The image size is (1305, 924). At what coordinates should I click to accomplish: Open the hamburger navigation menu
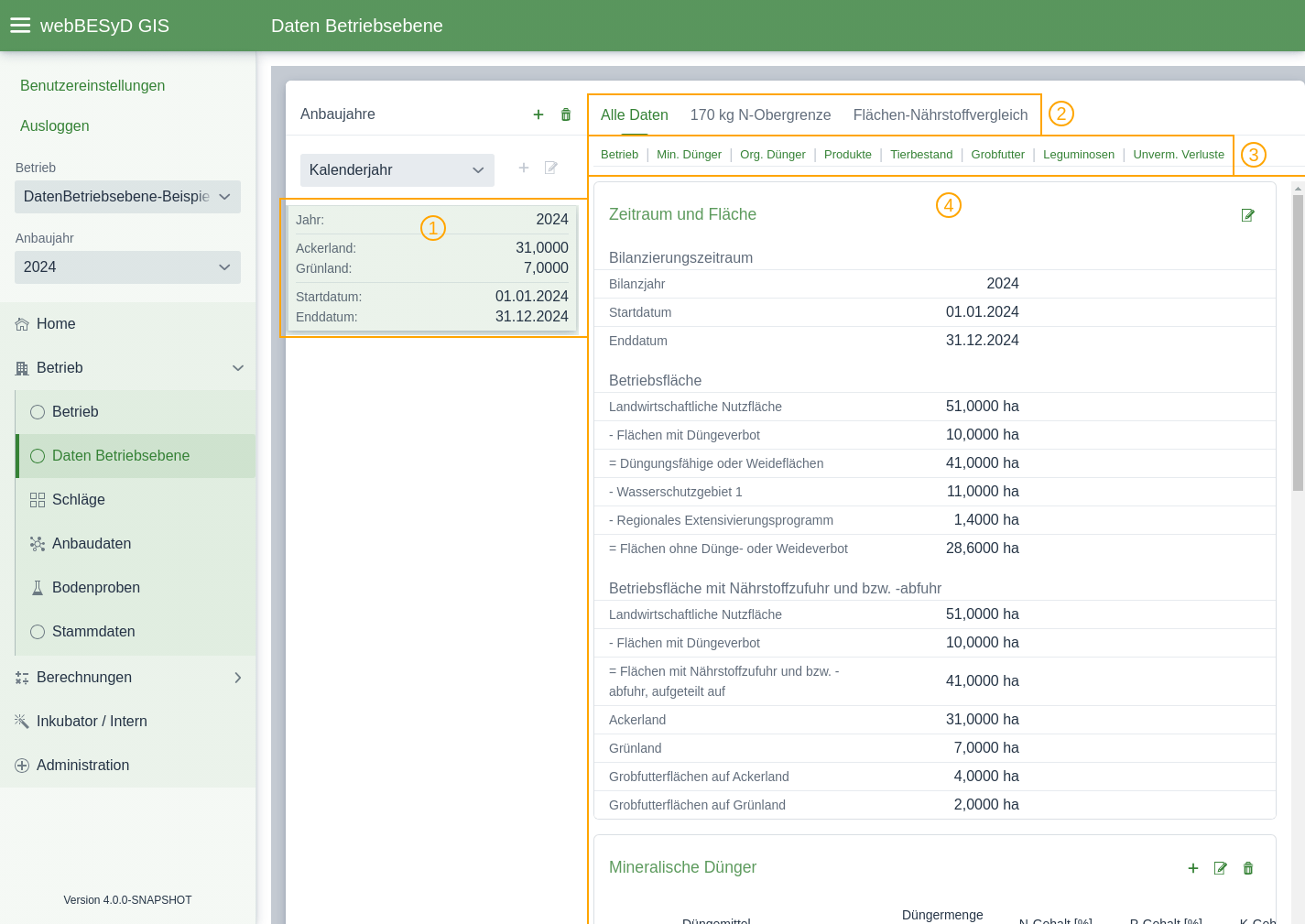[20, 26]
